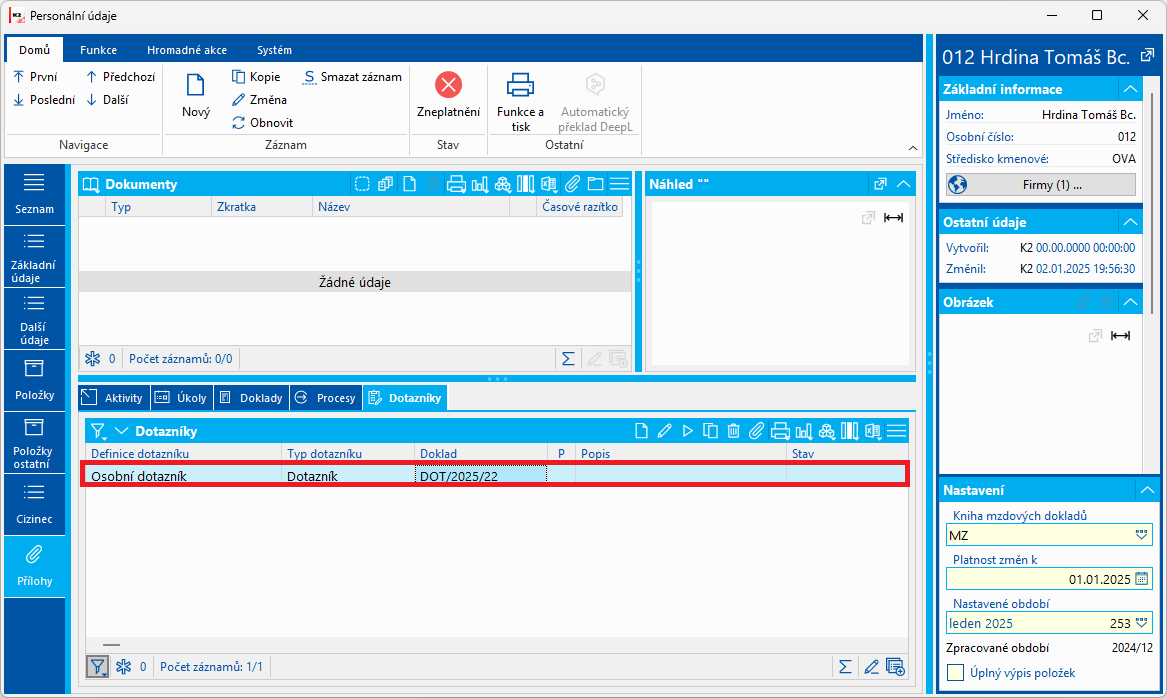Expand Dotazníky header chevron
The width and height of the screenshot is (1167, 698).
pos(122,431)
